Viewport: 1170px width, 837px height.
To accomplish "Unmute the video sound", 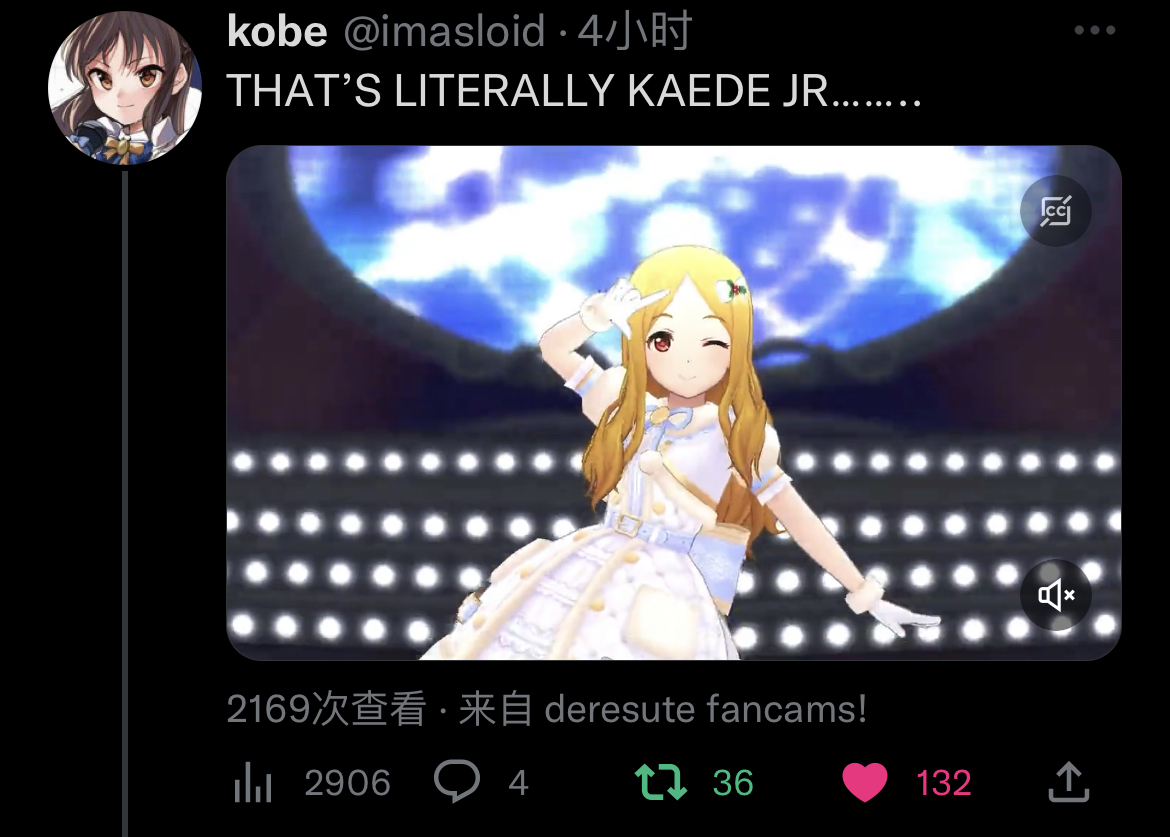I will coord(1056,595).
